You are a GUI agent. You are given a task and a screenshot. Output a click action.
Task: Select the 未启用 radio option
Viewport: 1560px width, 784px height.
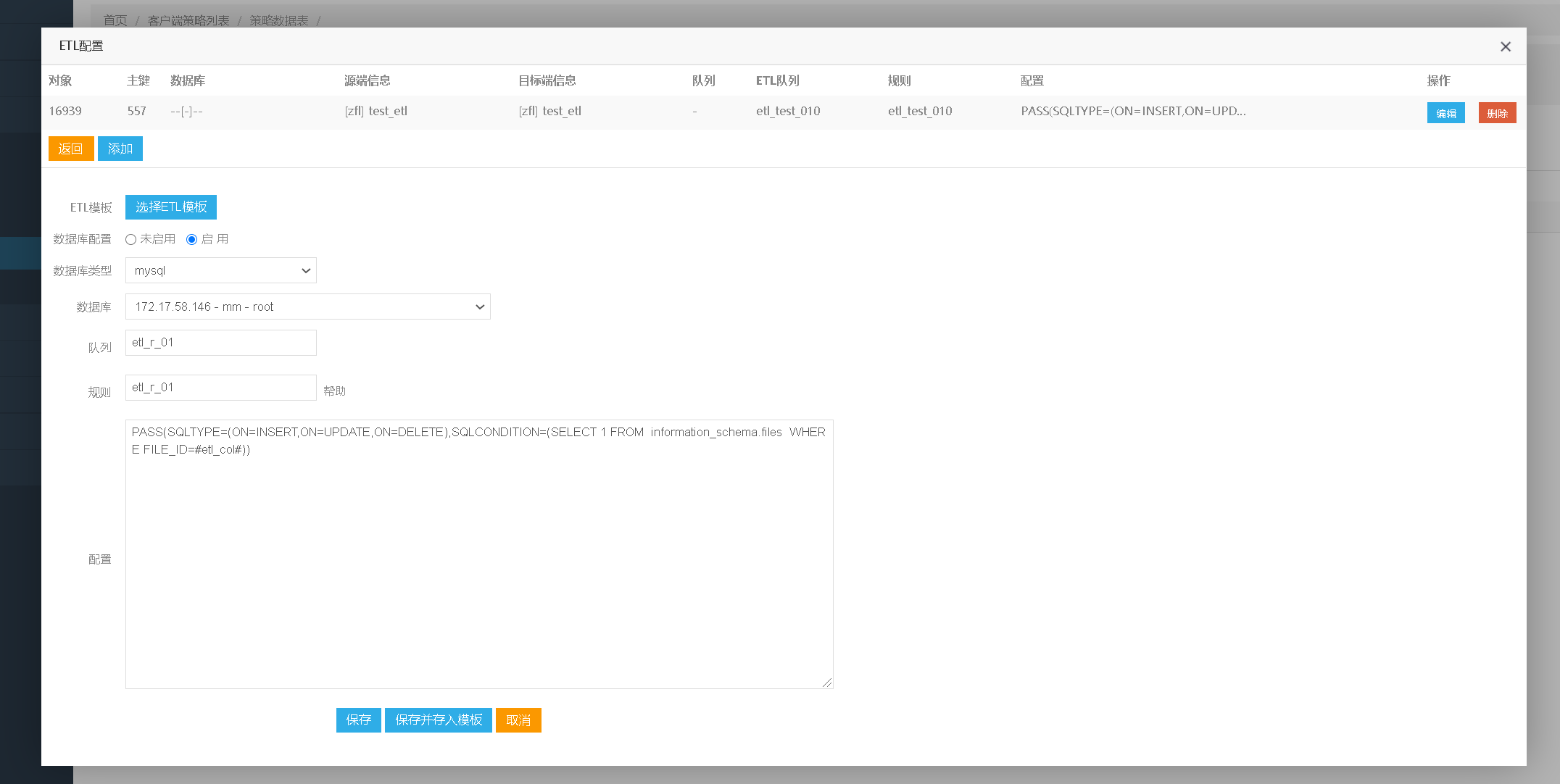pyautogui.click(x=131, y=240)
